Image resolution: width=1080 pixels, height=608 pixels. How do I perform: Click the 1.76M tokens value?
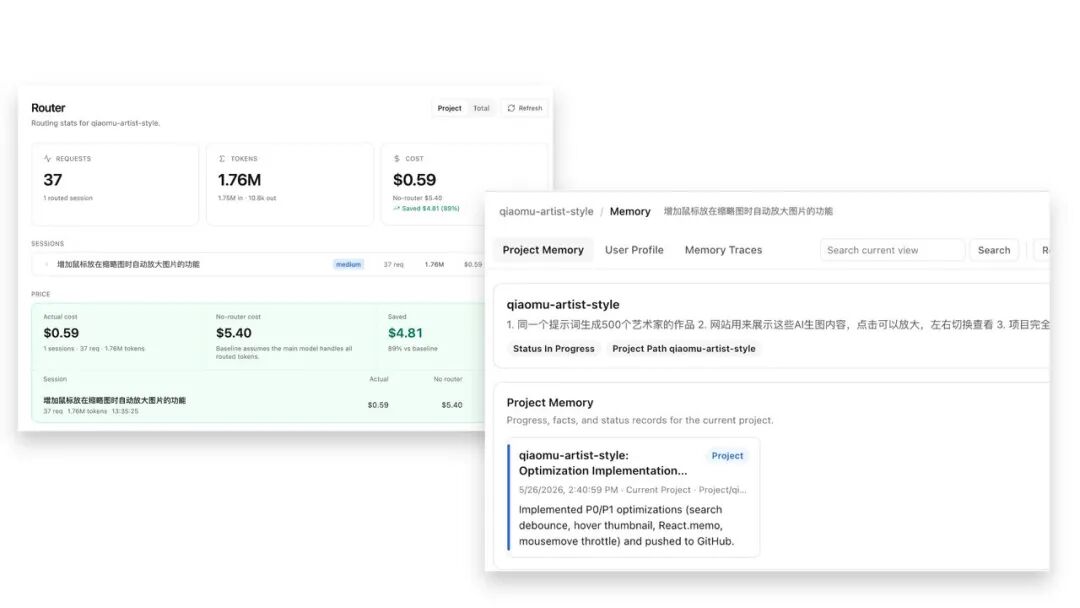tap(239, 180)
